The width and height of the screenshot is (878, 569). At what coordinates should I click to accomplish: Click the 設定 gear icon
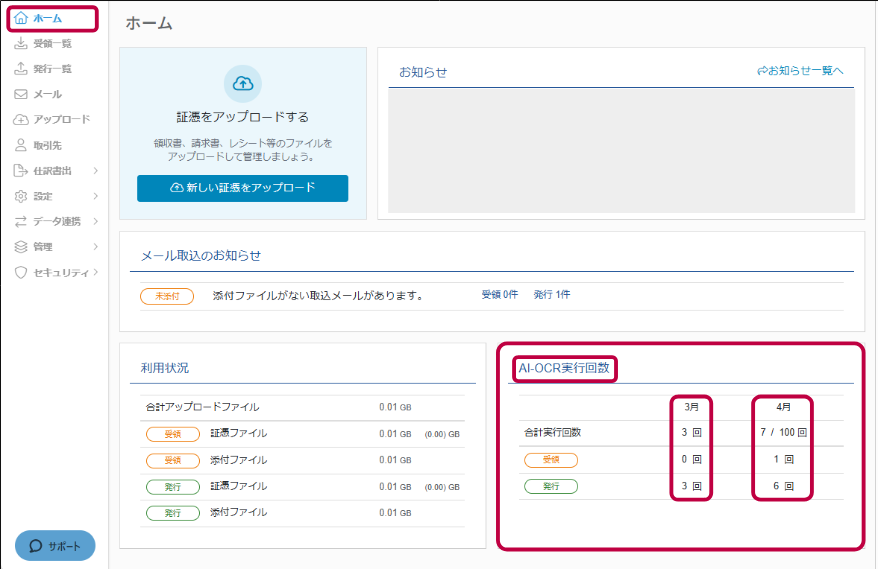[x=21, y=196]
